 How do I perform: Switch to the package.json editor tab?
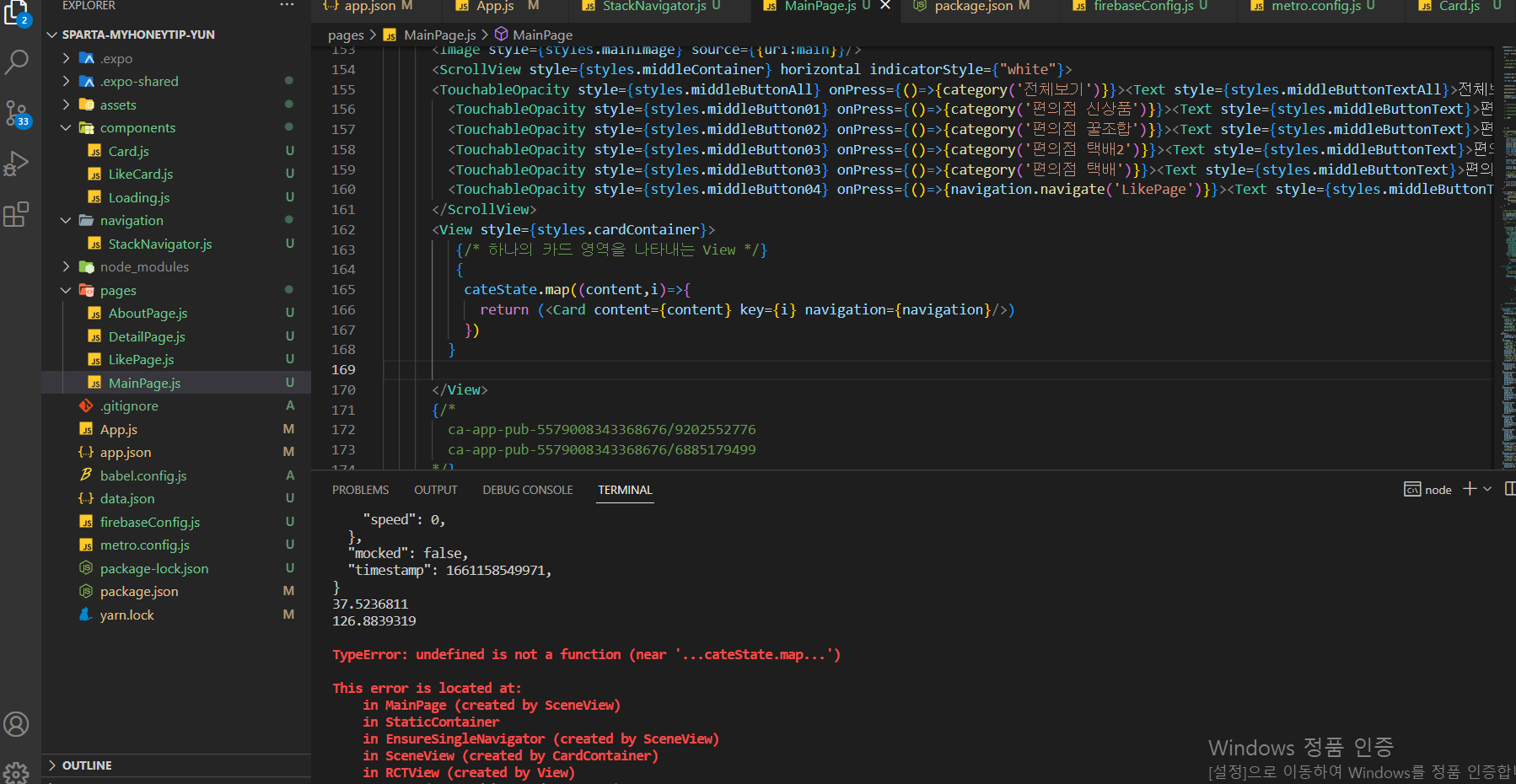973,6
